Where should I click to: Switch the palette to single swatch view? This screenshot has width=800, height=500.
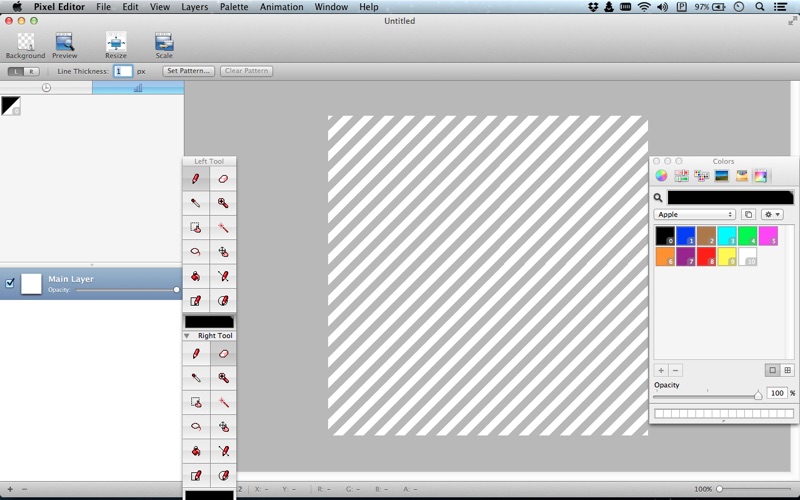772,370
